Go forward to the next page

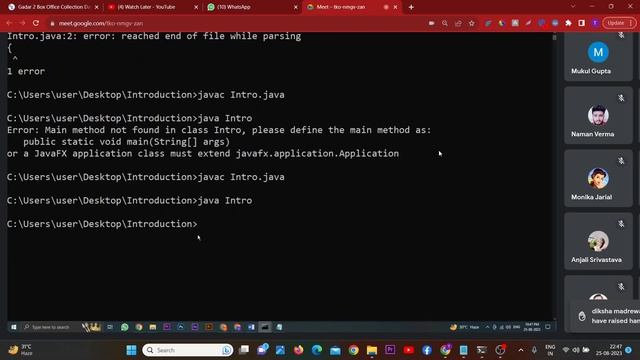click(x=22, y=23)
